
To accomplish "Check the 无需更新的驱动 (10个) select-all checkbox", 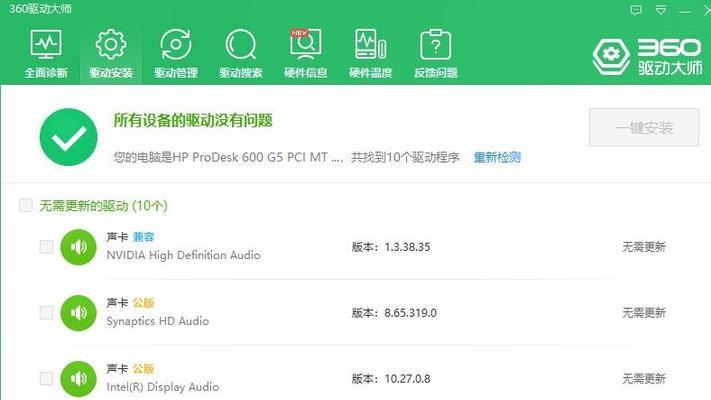I will click(26, 205).
